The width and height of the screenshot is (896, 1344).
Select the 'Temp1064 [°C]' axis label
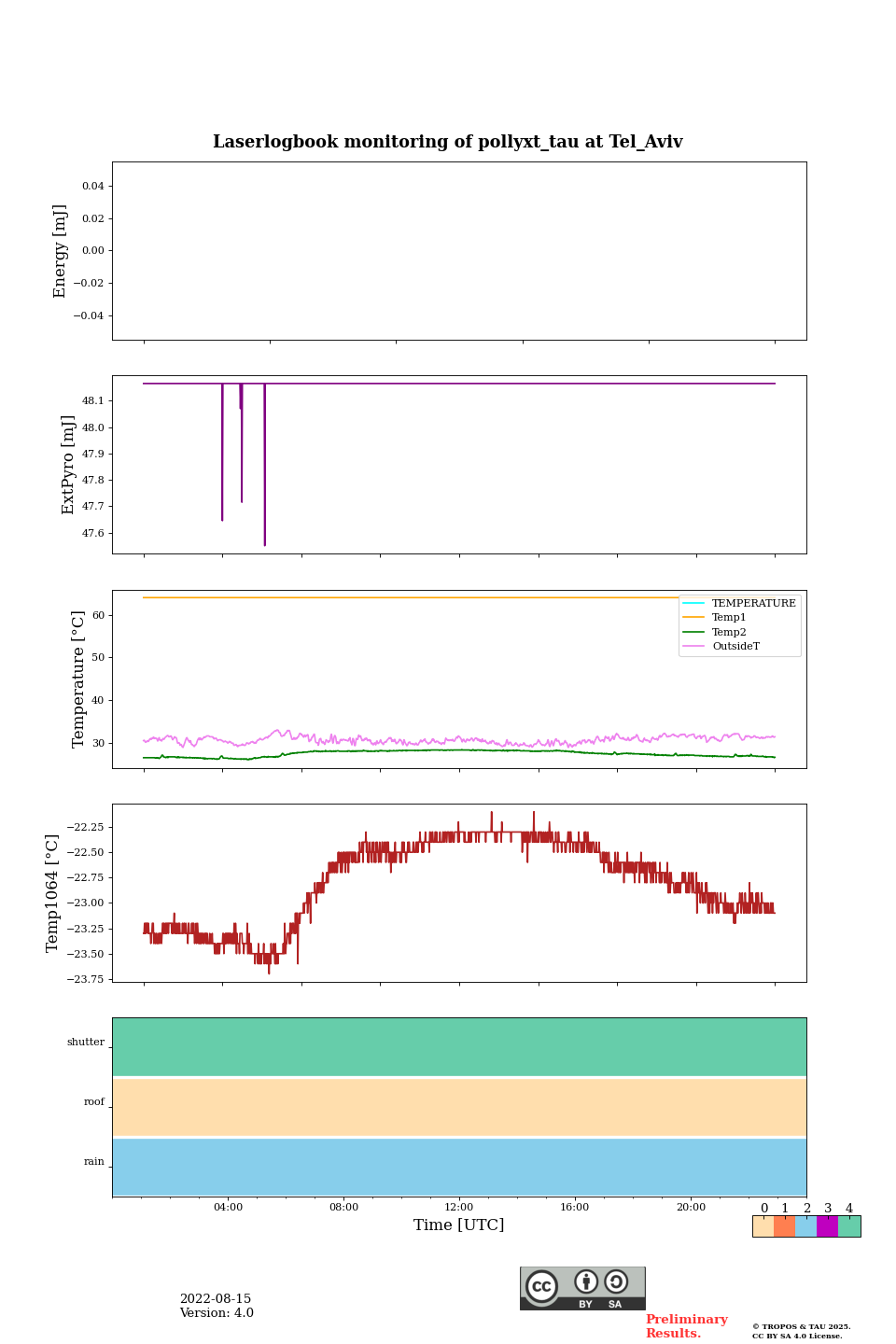click(x=52, y=893)
